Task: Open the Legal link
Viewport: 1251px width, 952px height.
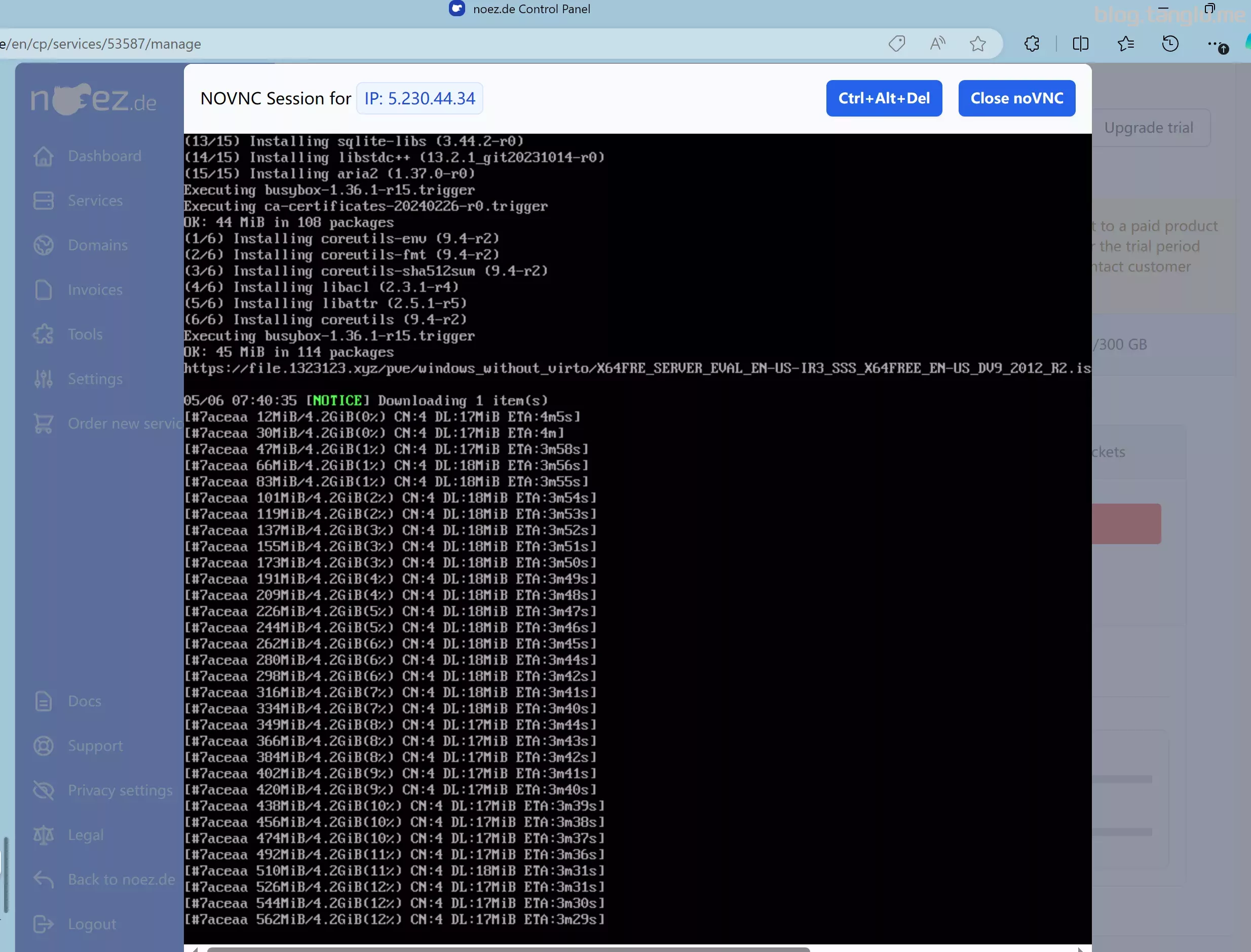Action: pyautogui.click(x=86, y=835)
